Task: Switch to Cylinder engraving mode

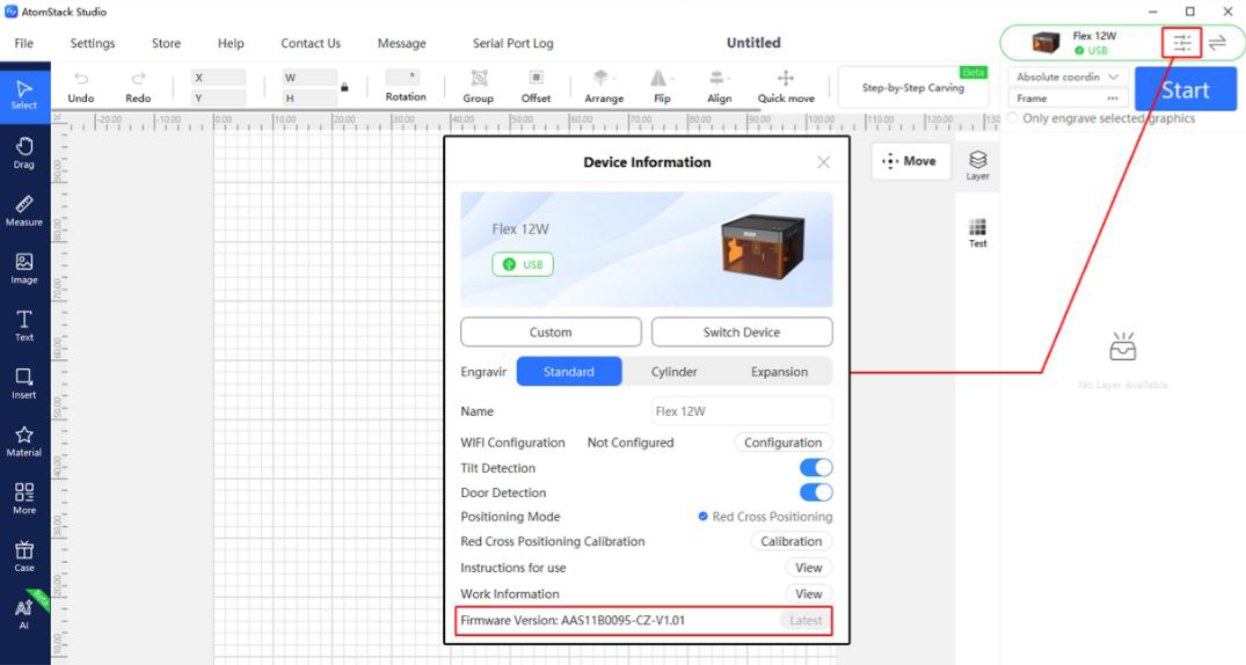Action: pyautogui.click(x=674, y=371)
